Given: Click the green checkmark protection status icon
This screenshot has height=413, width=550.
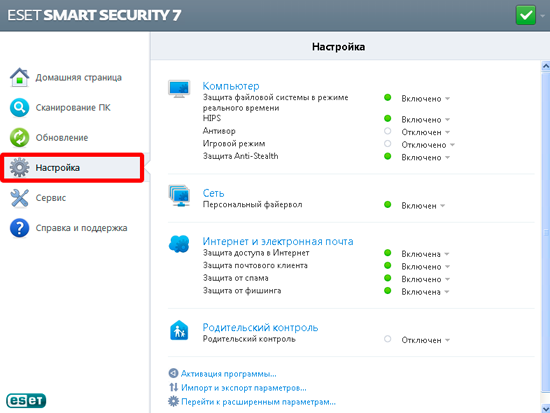Looking at the screenshot, I should click(525, 15).
